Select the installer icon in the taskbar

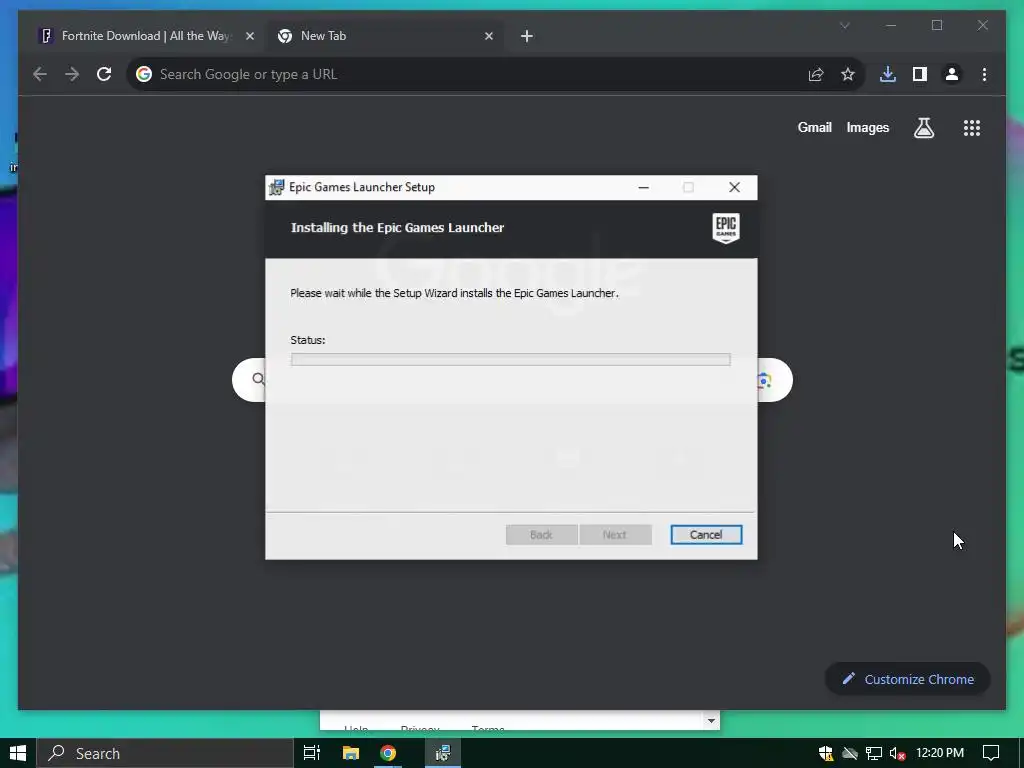pos(443,753)
